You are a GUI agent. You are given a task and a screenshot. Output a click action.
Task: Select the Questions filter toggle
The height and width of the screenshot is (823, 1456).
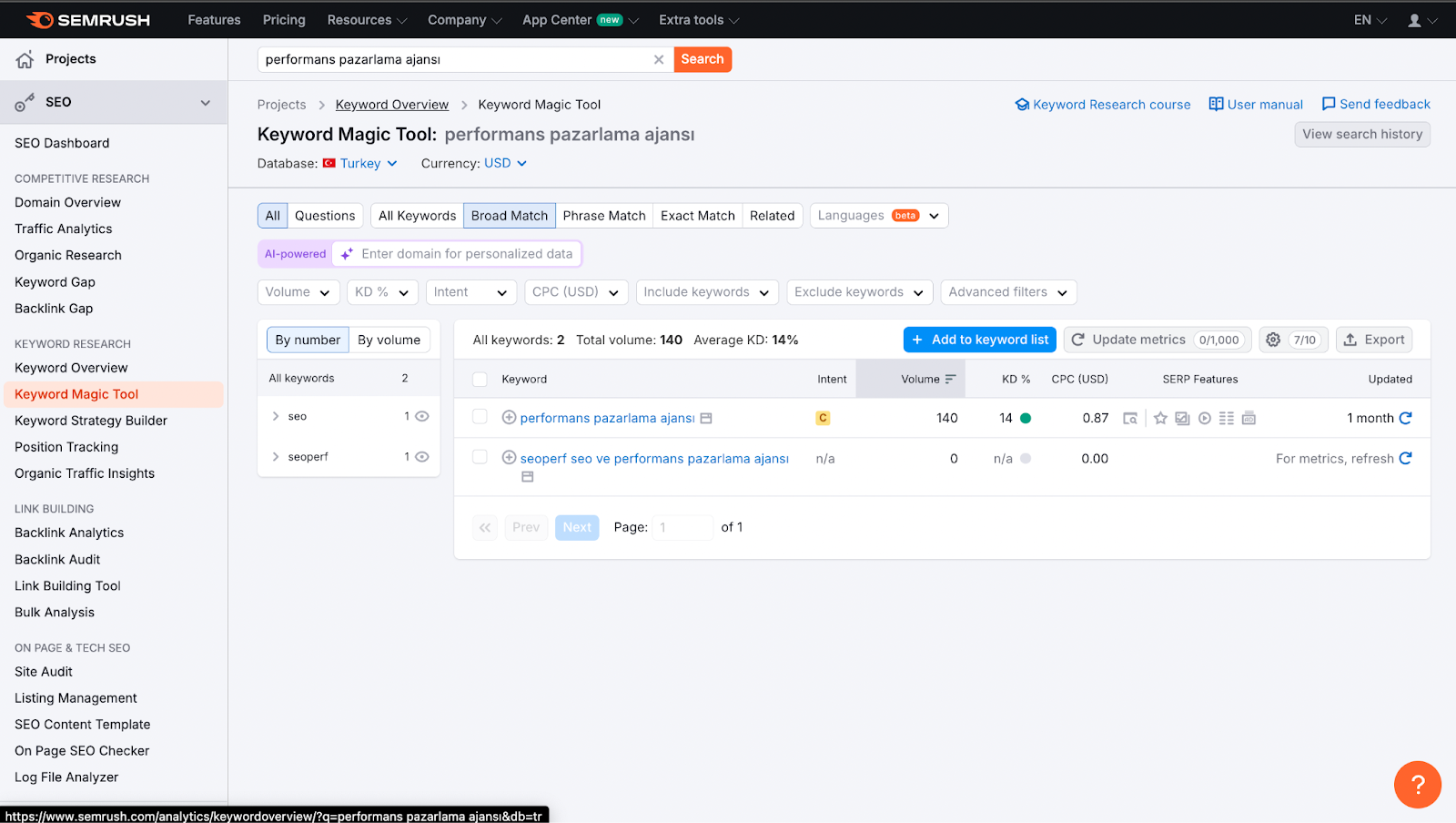click(325, 216)
